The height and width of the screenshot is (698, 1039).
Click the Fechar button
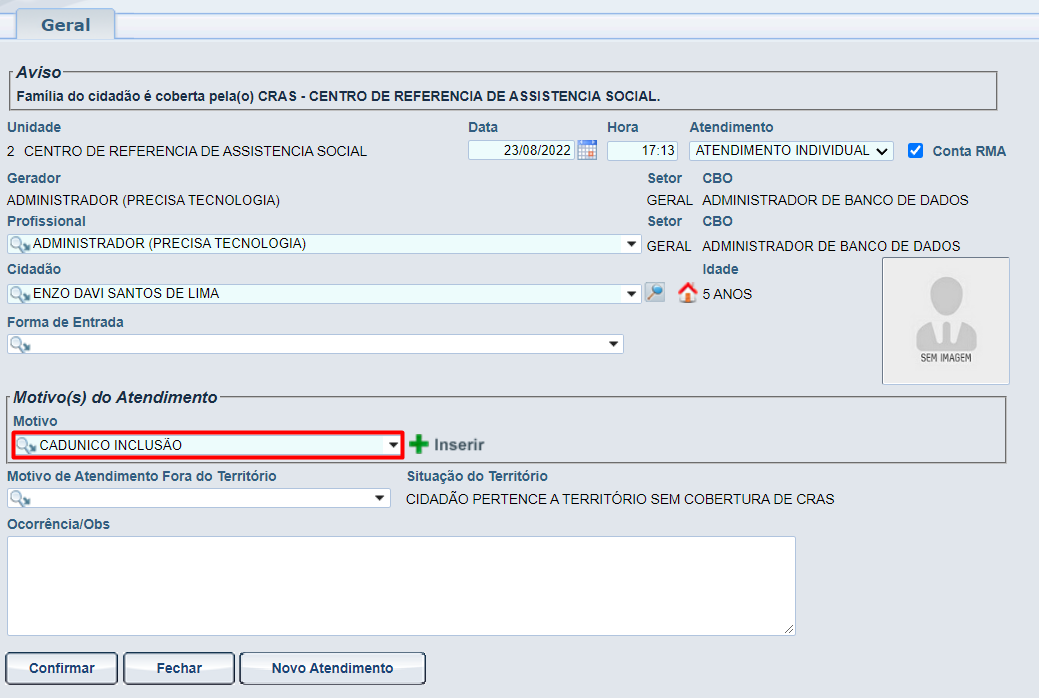pyautogui.click(x=179, y=668)
